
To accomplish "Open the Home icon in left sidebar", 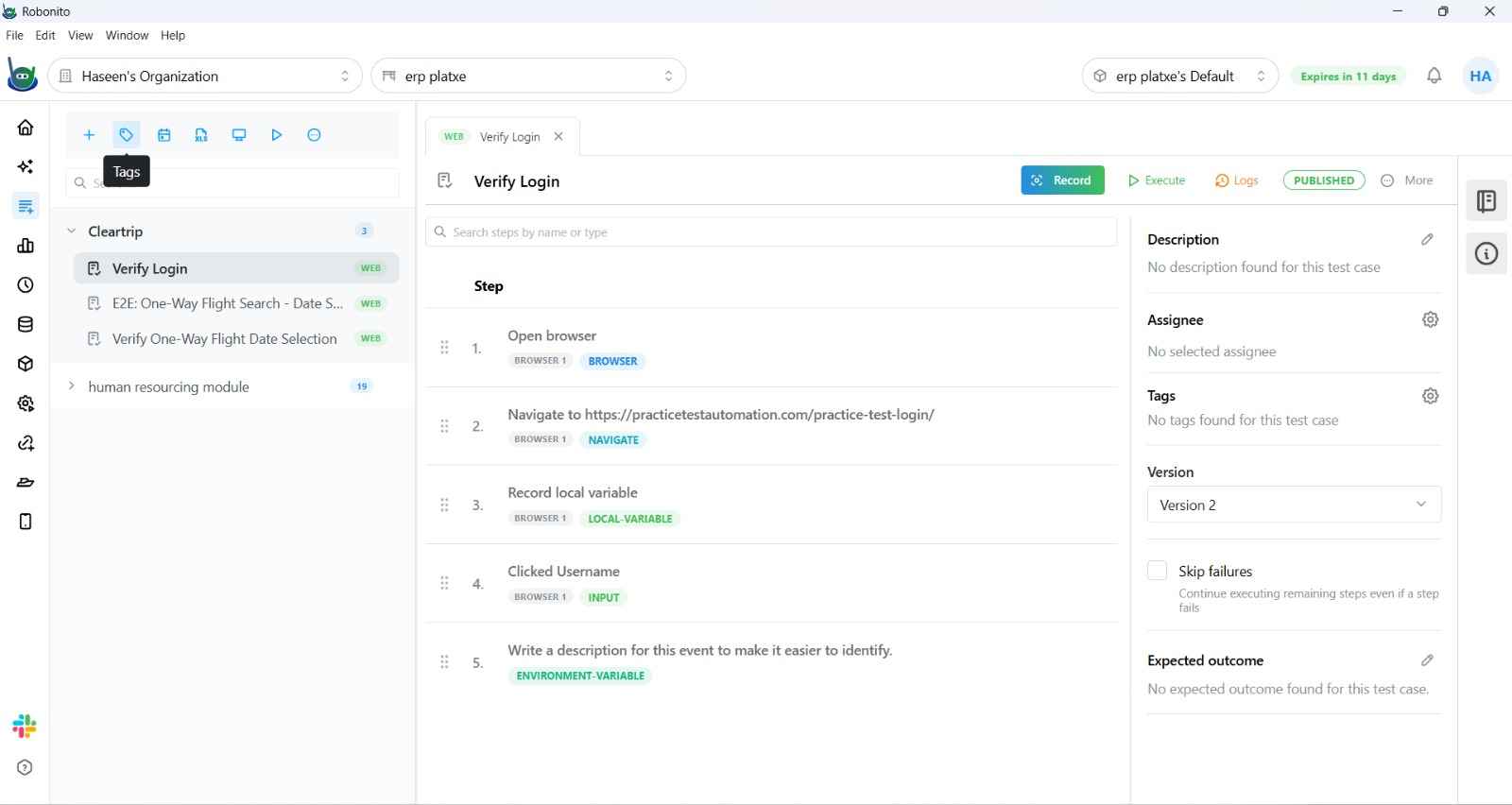I will point(26,128).
